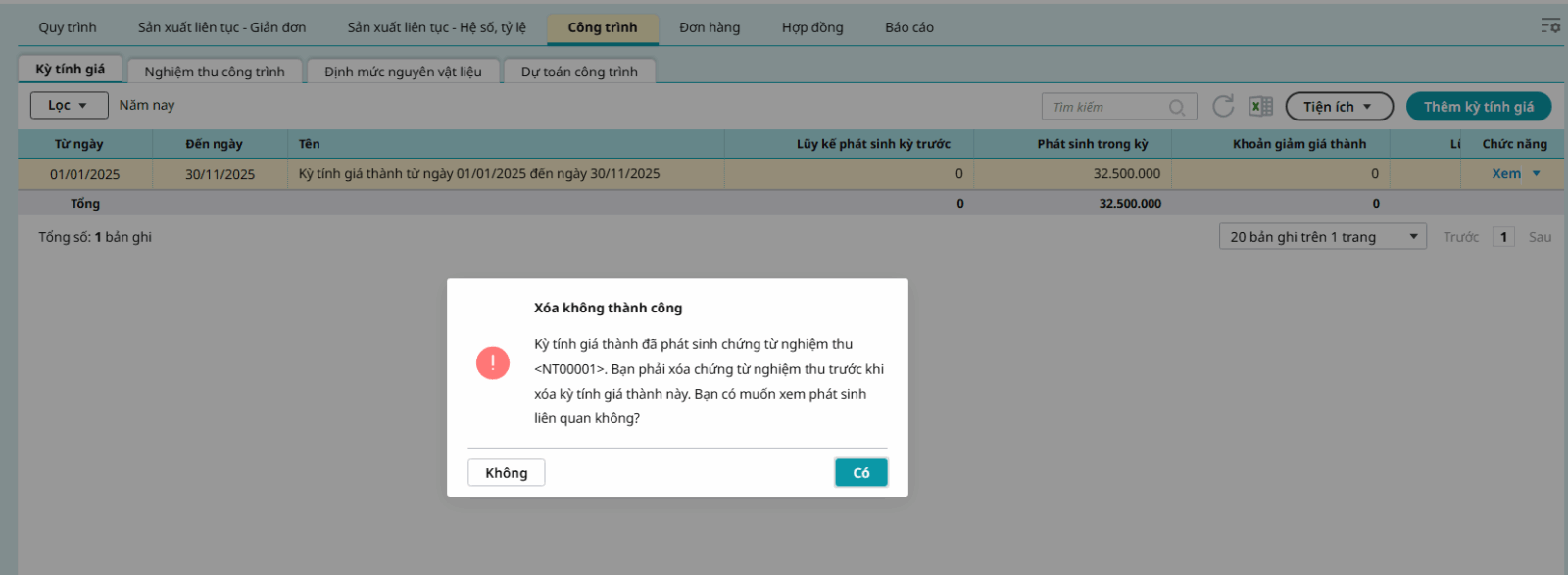Click Không to dismiss the dialog

point(506,472)
